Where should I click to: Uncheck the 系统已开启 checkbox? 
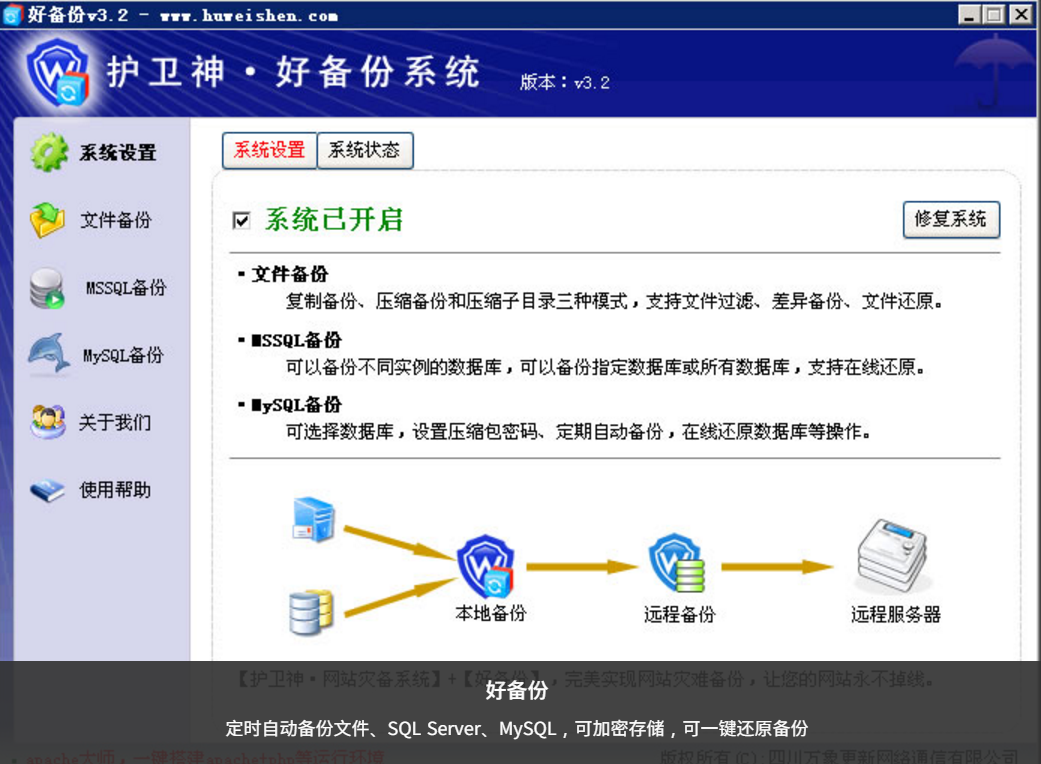[241, 220]
